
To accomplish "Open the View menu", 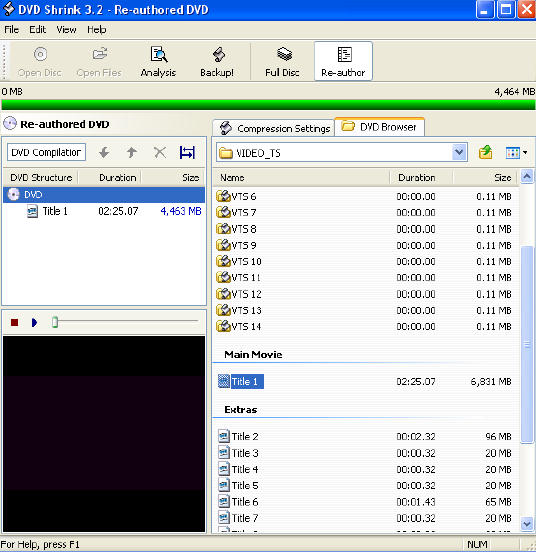I will tap(67, 30).
